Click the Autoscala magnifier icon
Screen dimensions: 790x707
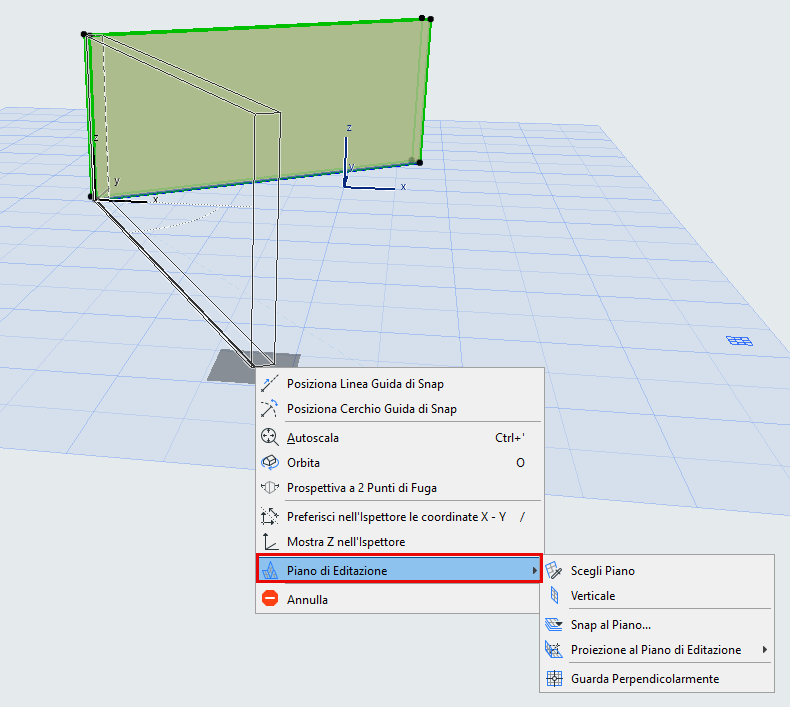click(270, 437)
